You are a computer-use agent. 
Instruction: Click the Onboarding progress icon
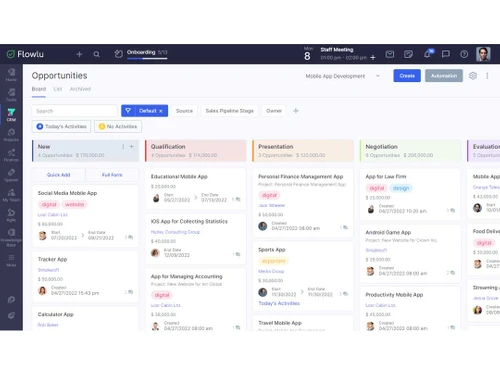(118, 54)
